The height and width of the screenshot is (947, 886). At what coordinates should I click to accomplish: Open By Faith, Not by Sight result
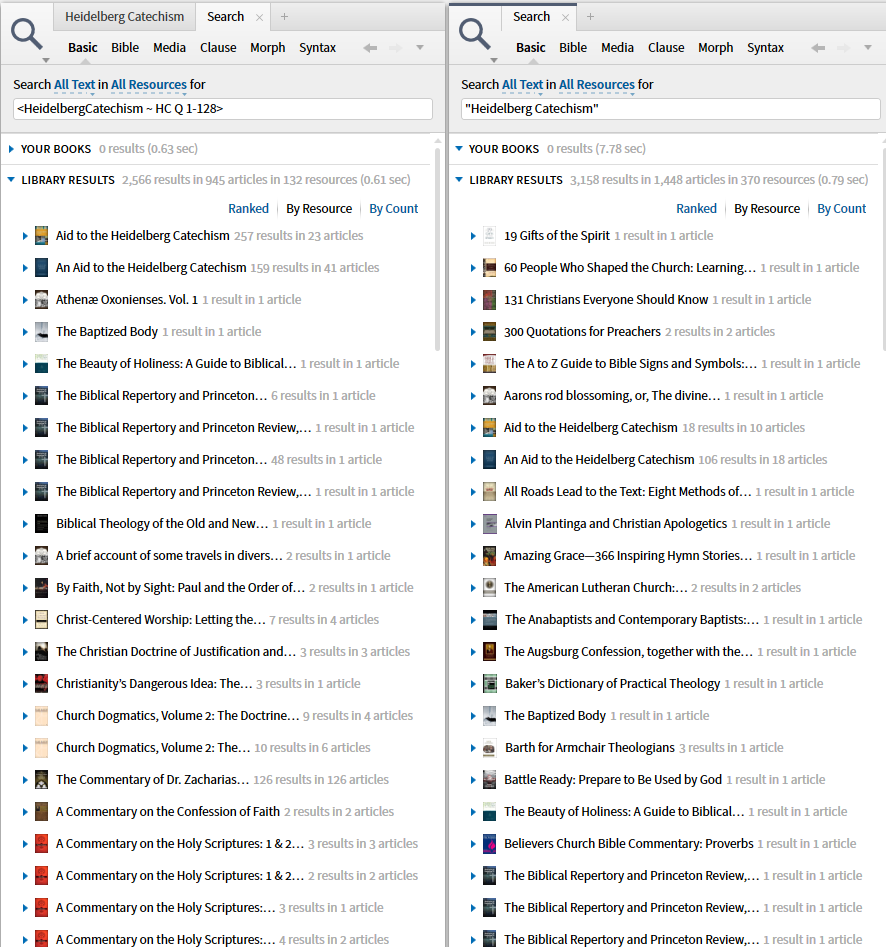181,588
